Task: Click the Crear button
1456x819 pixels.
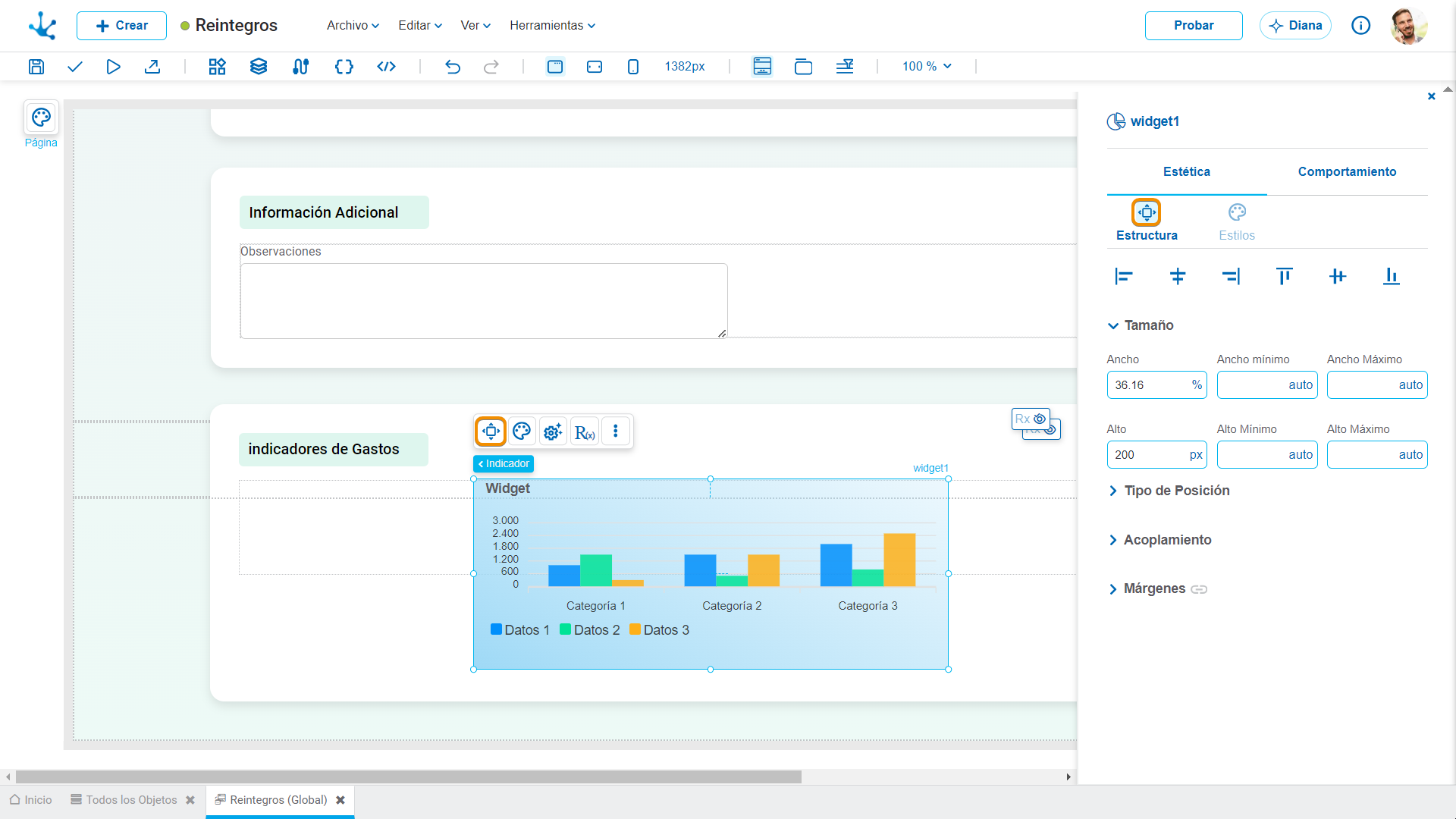Action: (x=121, y=26)
